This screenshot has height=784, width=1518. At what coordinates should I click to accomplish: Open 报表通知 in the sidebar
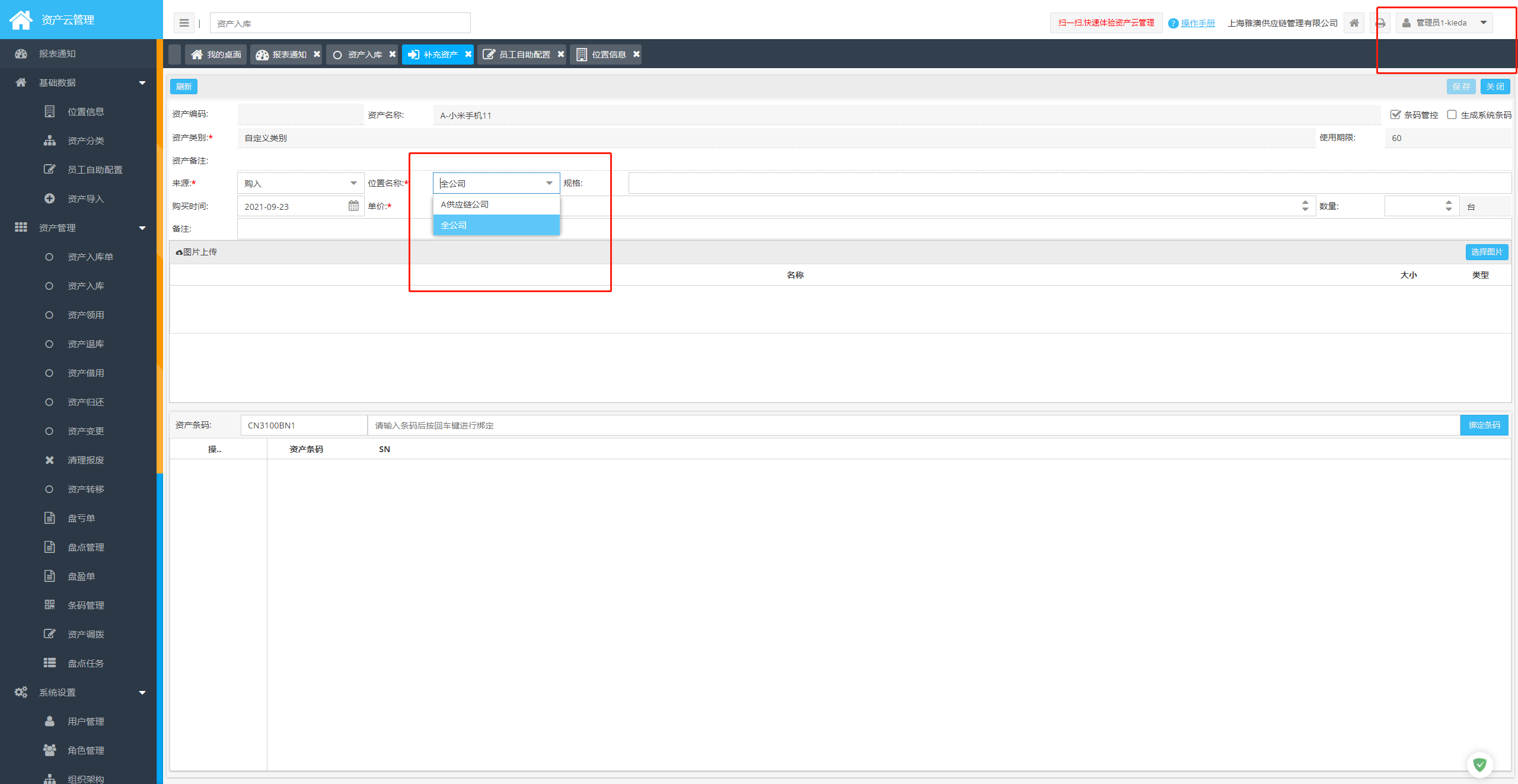tap(78, 54)
